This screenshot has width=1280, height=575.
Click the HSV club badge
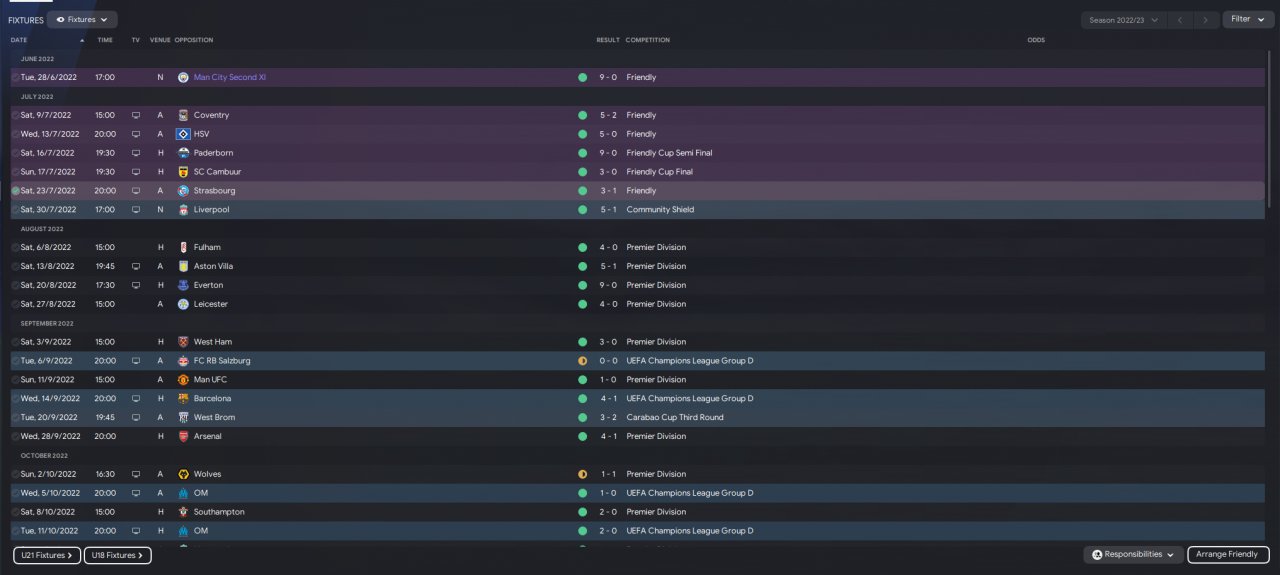tap(183, 134)
